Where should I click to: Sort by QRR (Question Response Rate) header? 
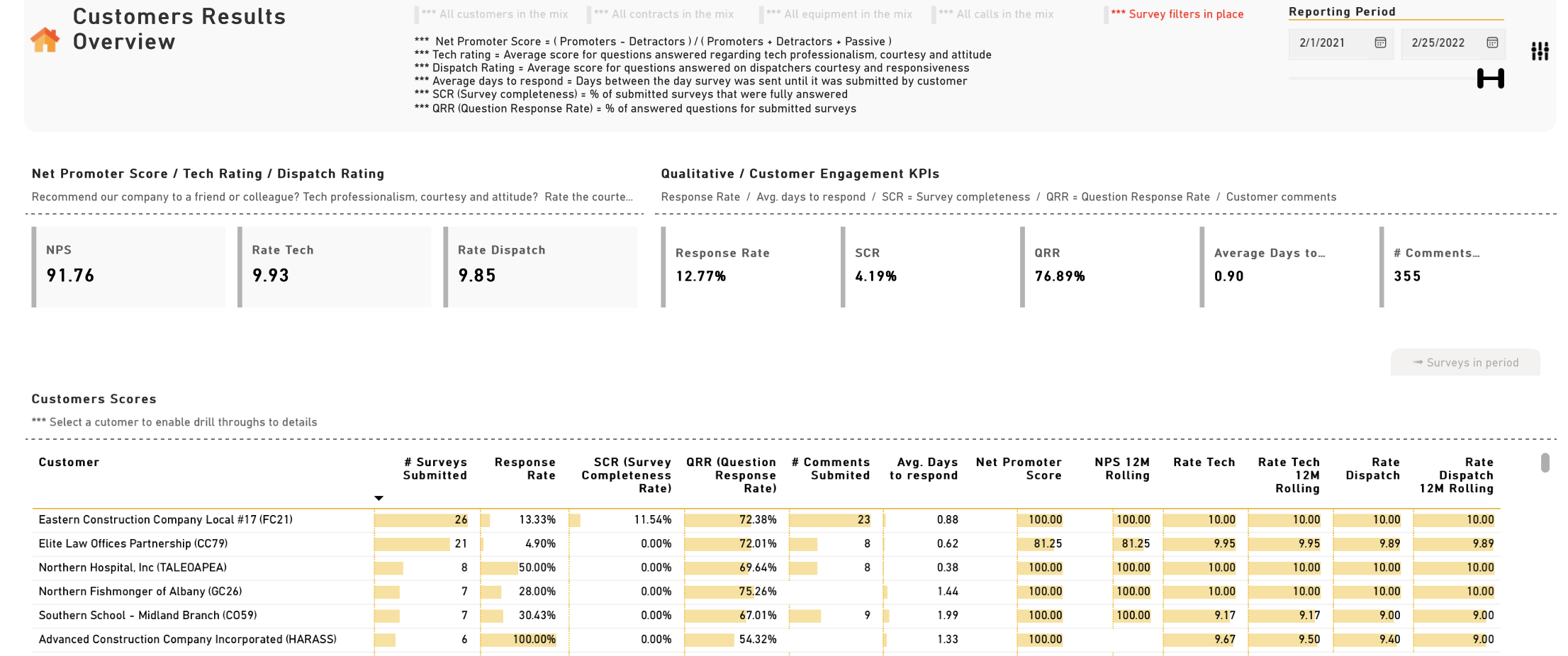pos(732,475)
